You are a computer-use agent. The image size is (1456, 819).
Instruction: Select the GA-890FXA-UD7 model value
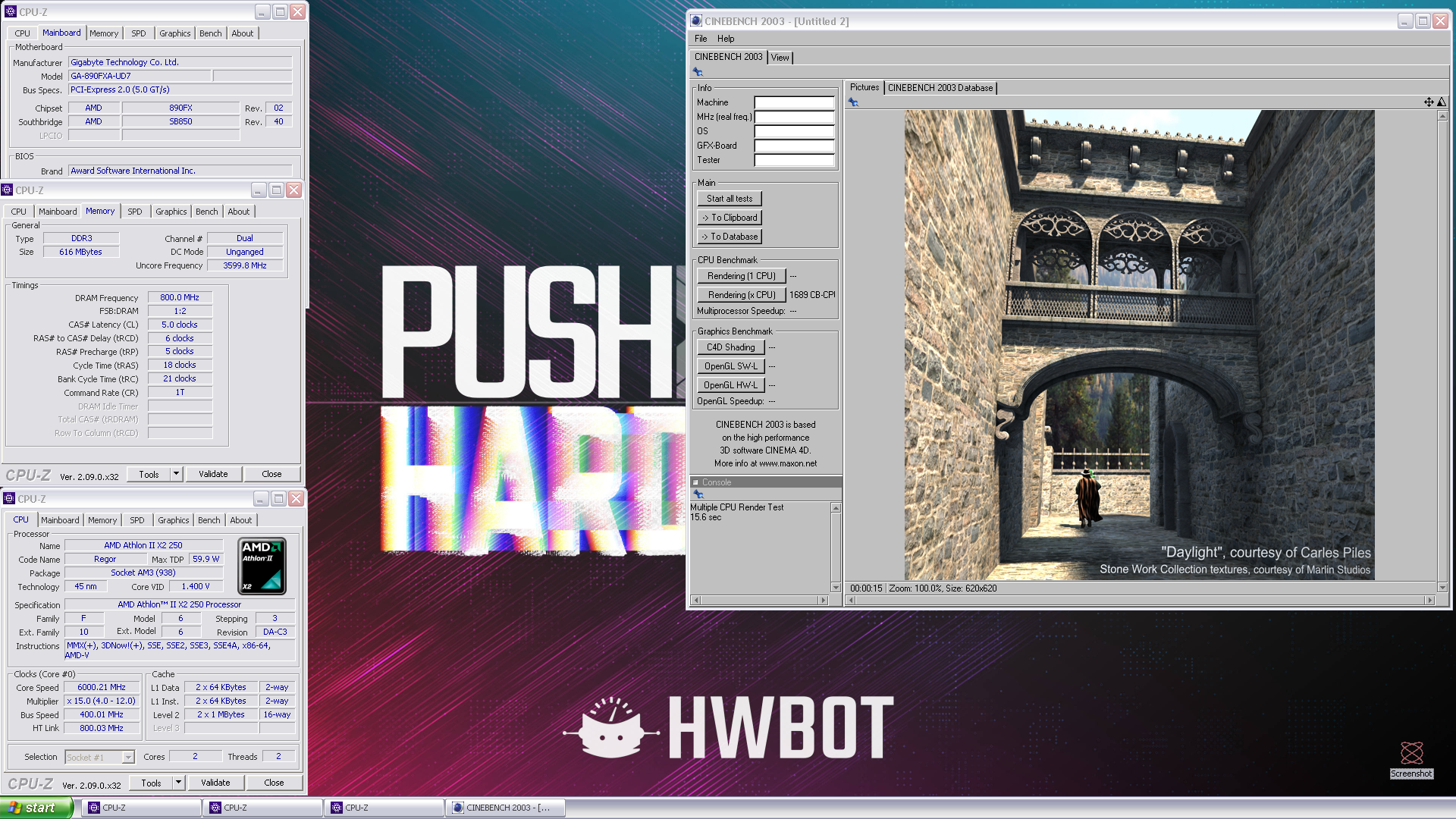point(140,76)
